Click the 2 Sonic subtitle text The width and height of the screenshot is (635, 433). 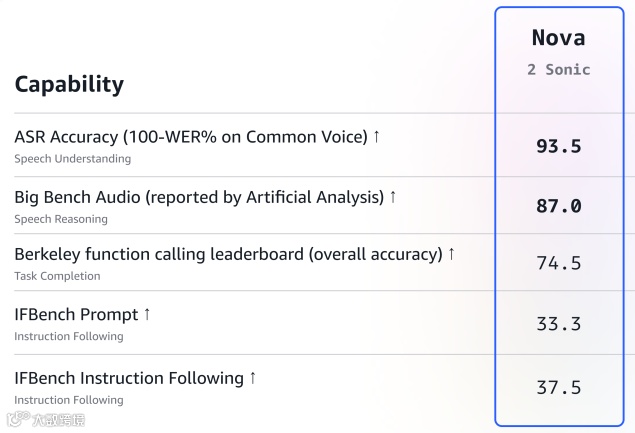558,70
